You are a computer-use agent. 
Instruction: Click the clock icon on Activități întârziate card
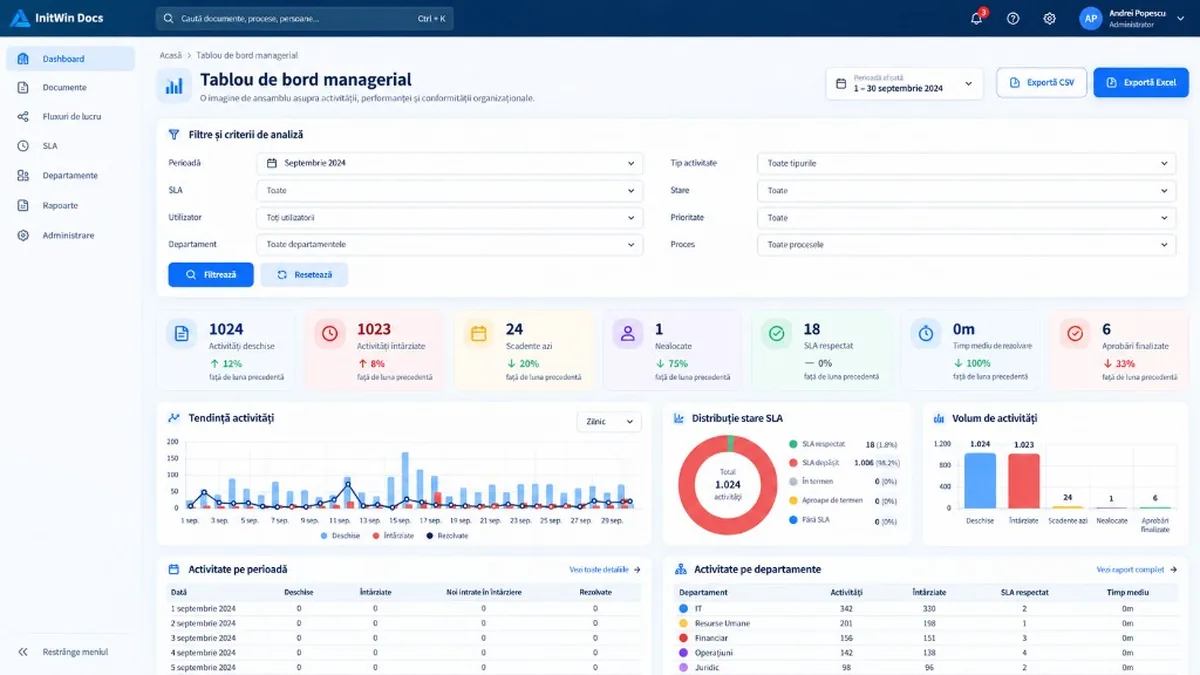click(330, 334)
